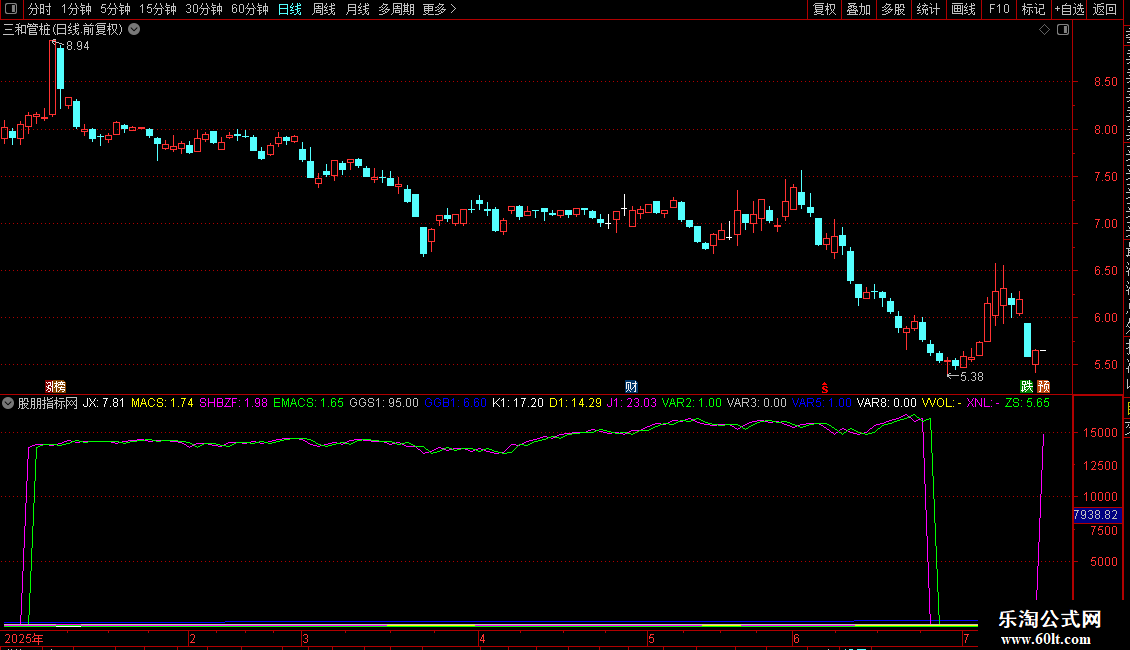Activate 画线 drawing tools
The width and height of the screenshot is (1130, 650).
pos(963,9)
